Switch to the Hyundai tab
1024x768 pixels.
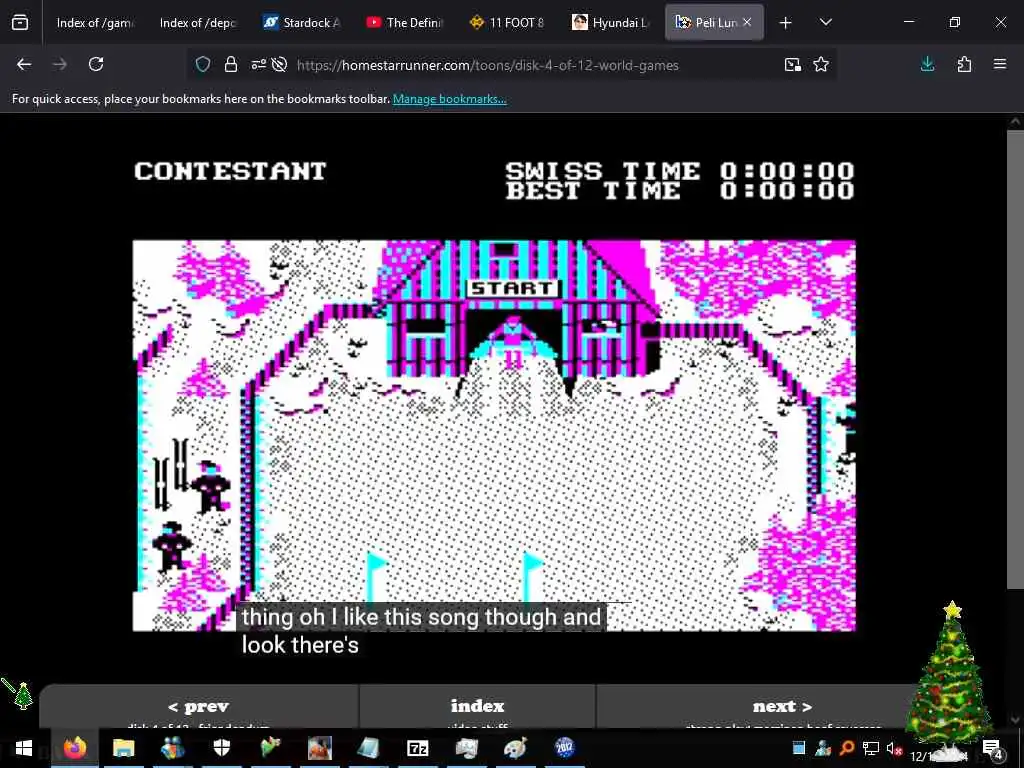click(611, 22)
